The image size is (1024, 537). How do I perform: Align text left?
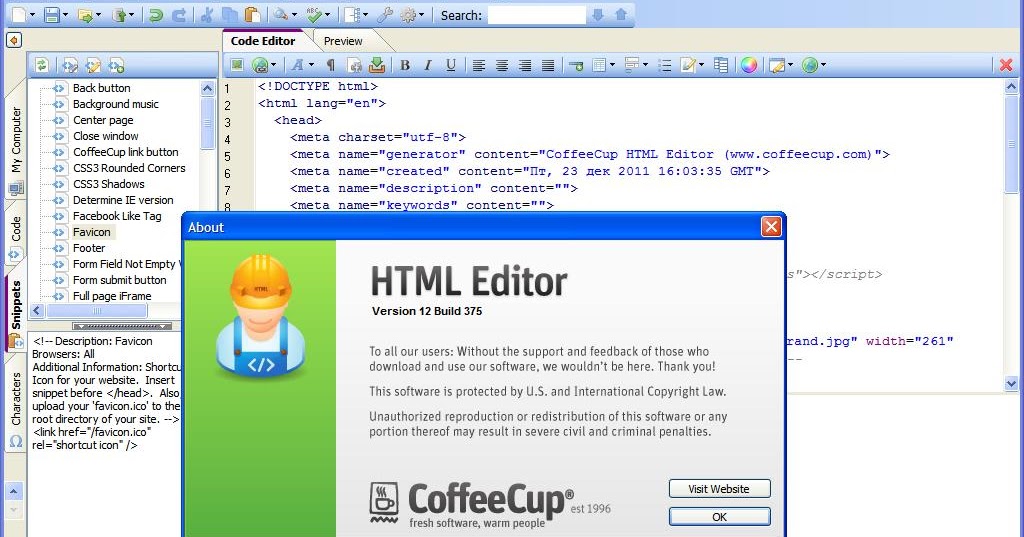(x=479, y=65)
